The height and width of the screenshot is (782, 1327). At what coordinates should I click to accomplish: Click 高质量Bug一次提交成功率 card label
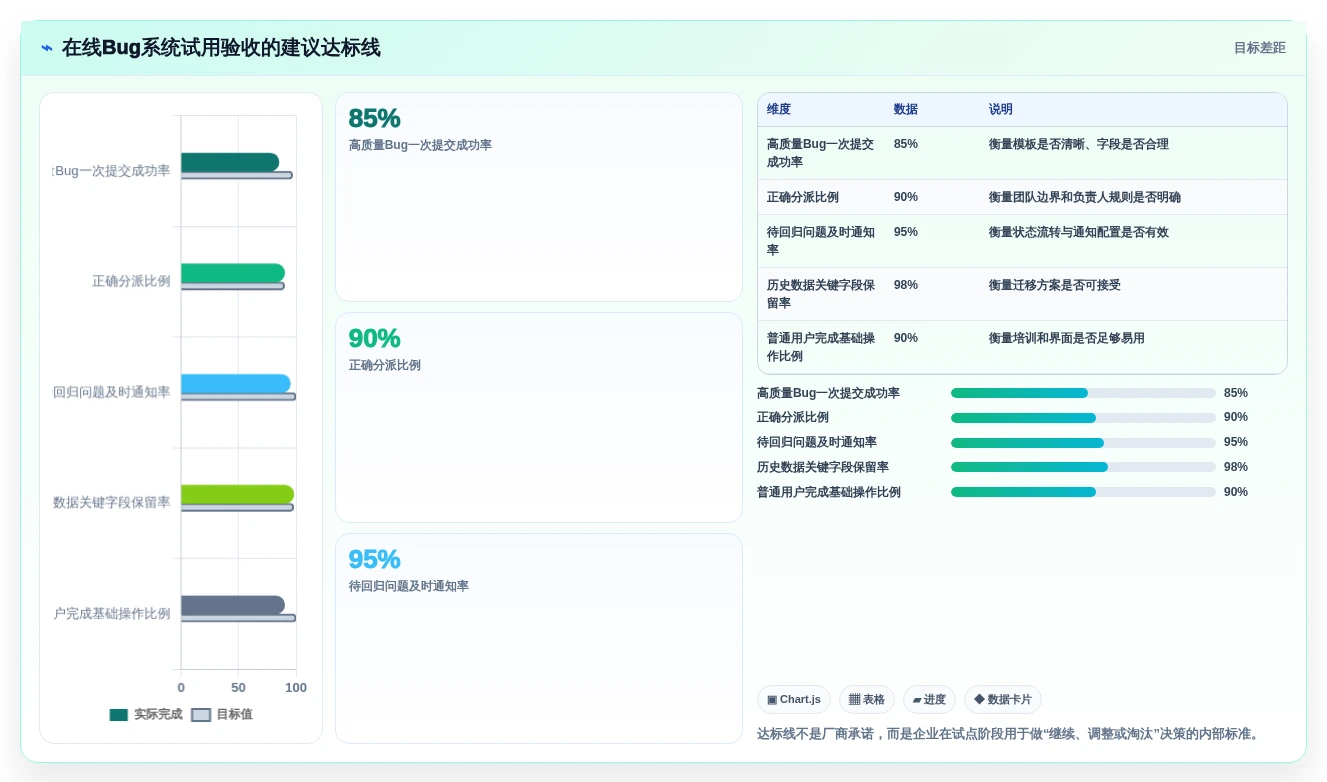[420, 145]
